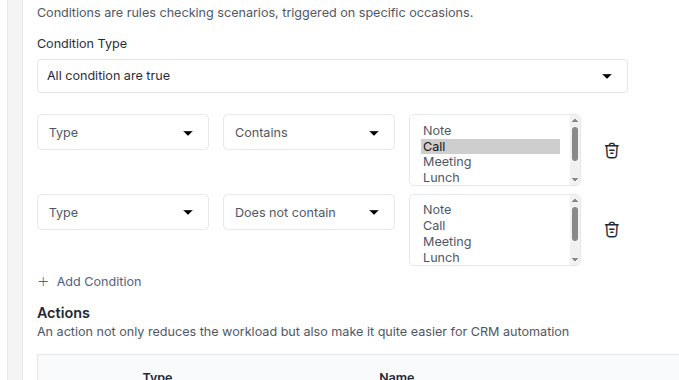
Task: Open the Condition Type dropdown
Action: (x=332, y=76)
